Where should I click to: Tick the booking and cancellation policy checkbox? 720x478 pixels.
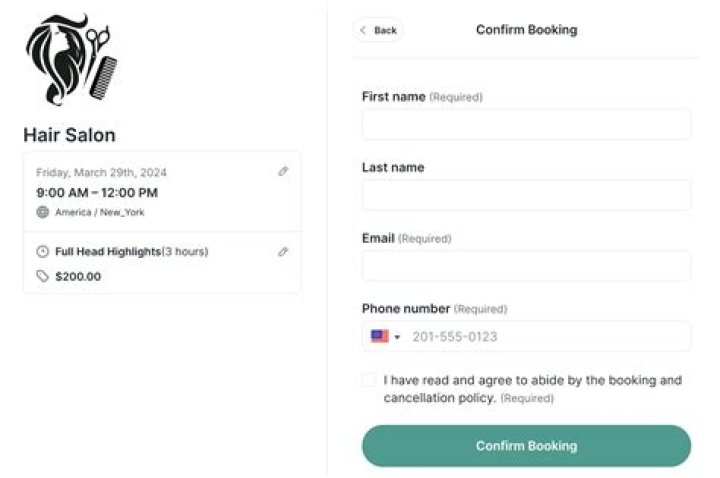(x=370, y=381)
